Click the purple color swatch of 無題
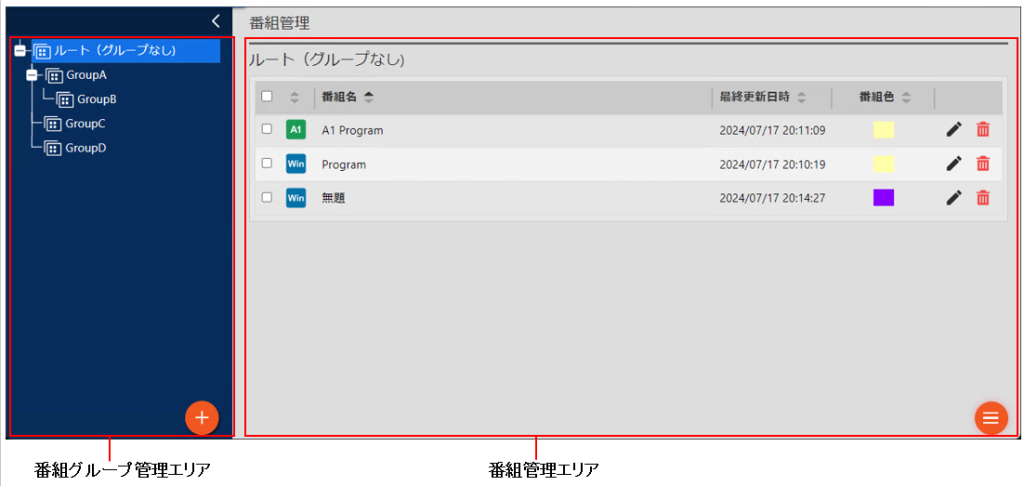This screenshot has height=486, width=1024. 884,198
